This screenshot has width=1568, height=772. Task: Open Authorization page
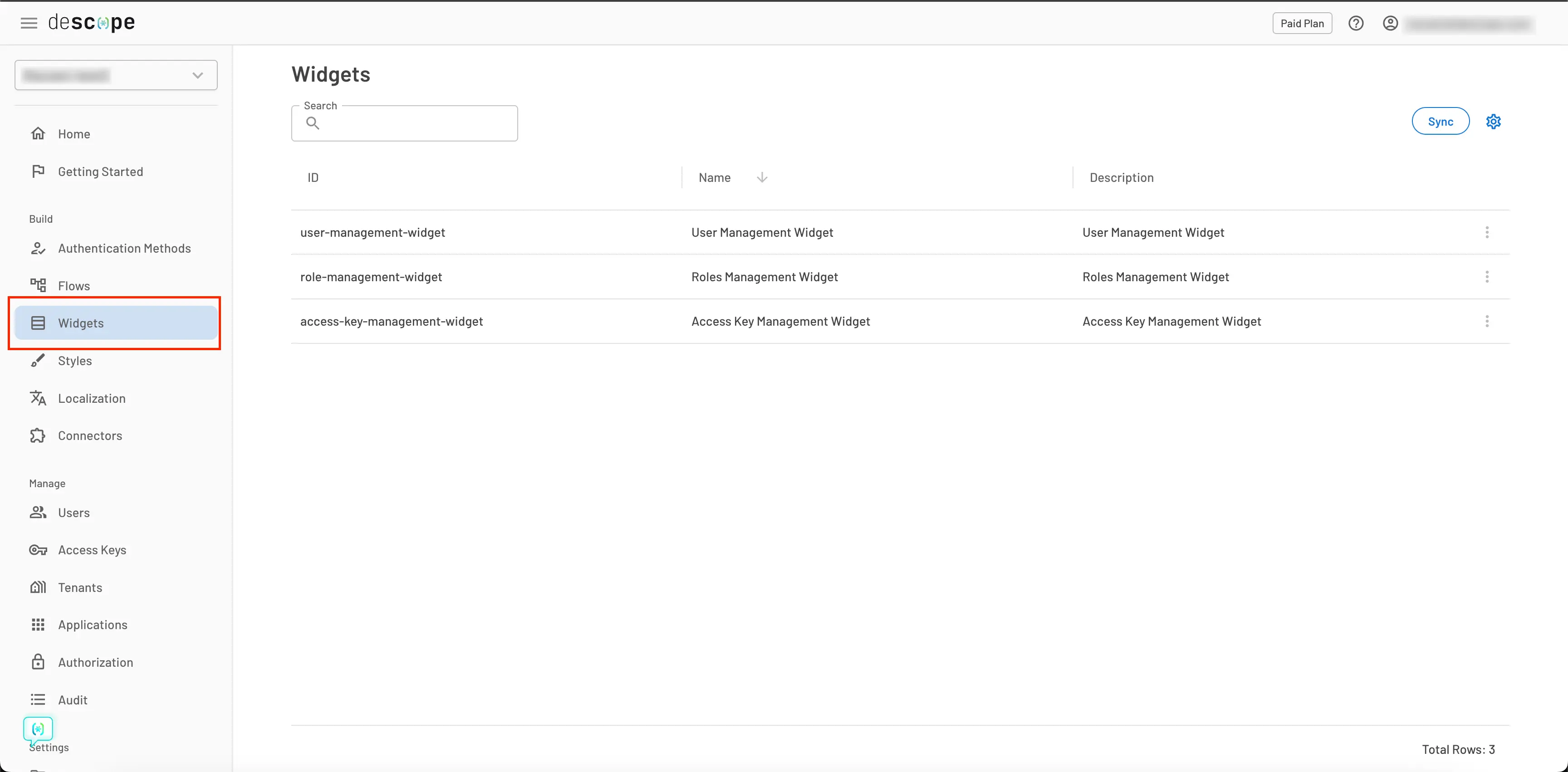[96, 663]
